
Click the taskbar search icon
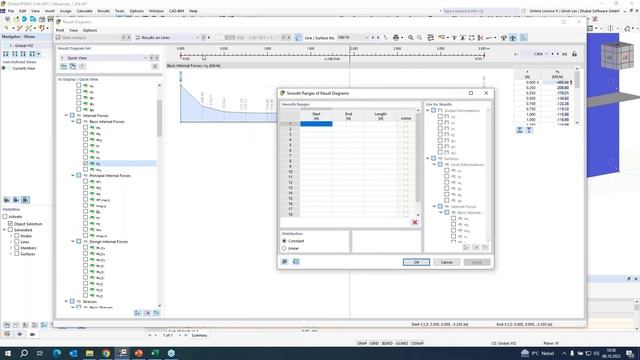coord(24,353)
